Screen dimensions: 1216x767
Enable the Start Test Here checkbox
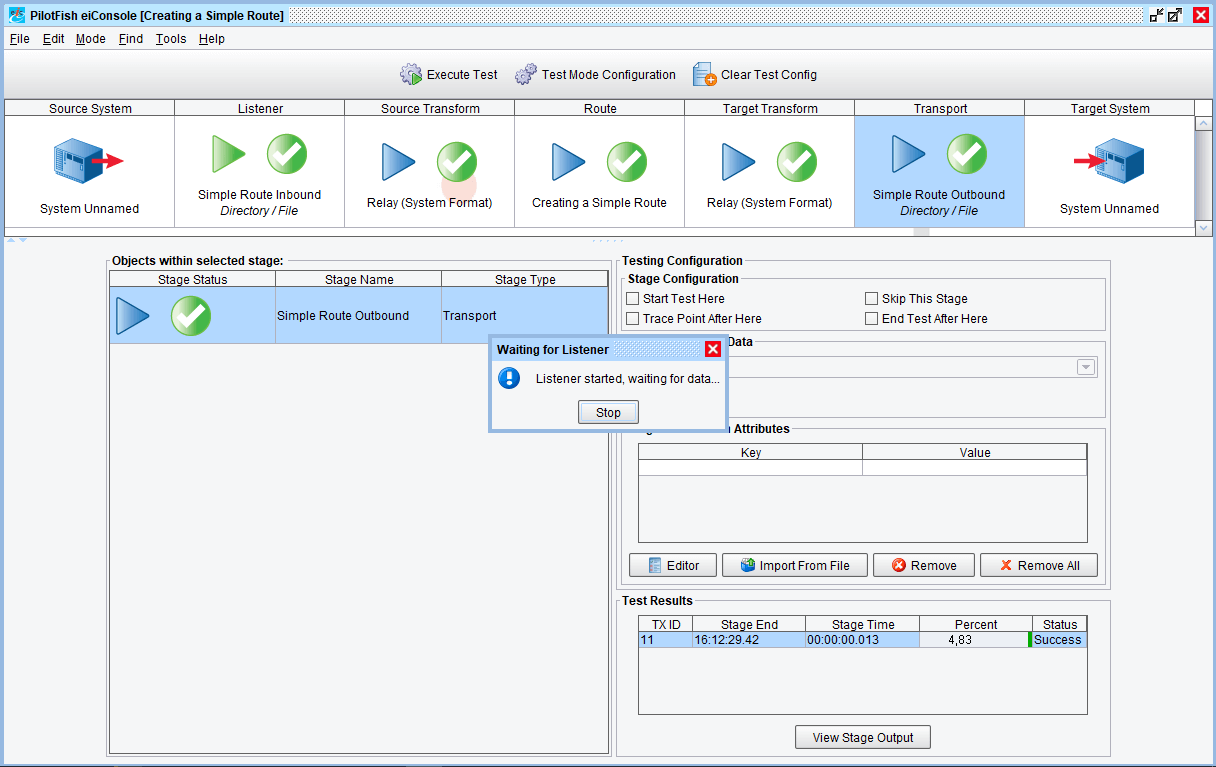click(x=632, y=299)
